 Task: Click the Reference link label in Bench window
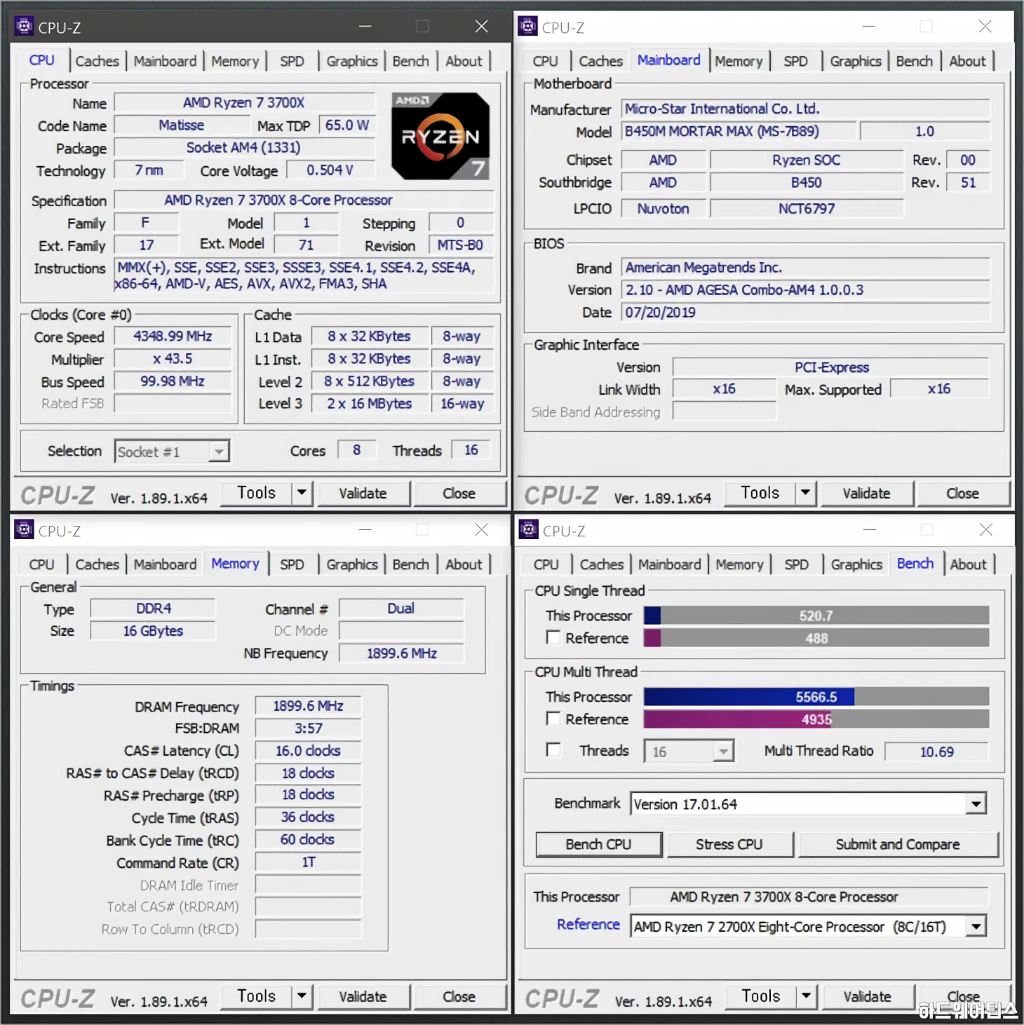tap(589, 924)
